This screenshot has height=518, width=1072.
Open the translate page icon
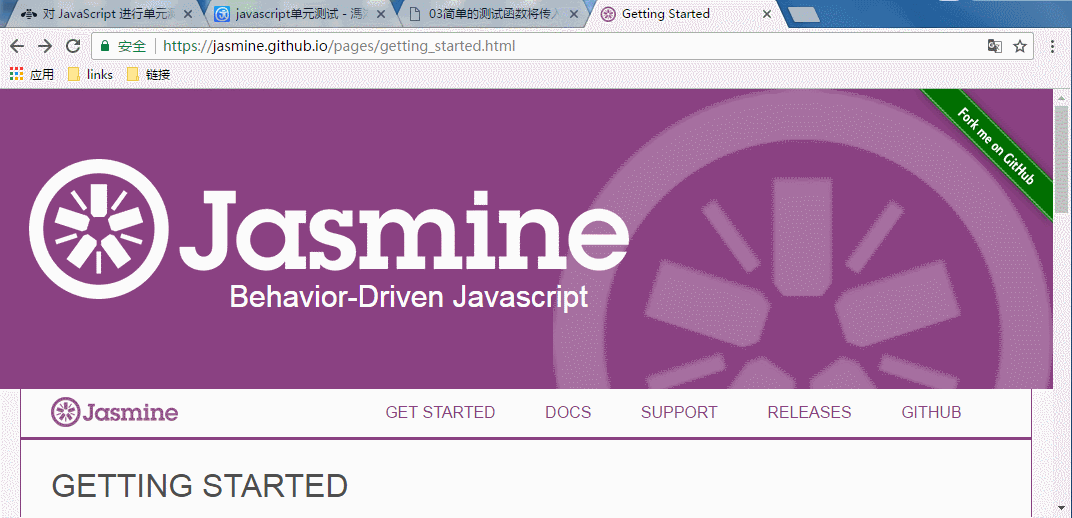pyautogui.click(x=995, y=46)
